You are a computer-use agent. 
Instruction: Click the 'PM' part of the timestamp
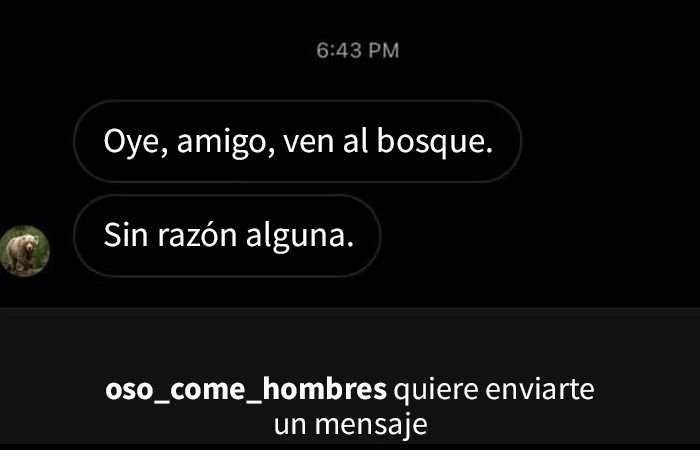click(384, 50)
